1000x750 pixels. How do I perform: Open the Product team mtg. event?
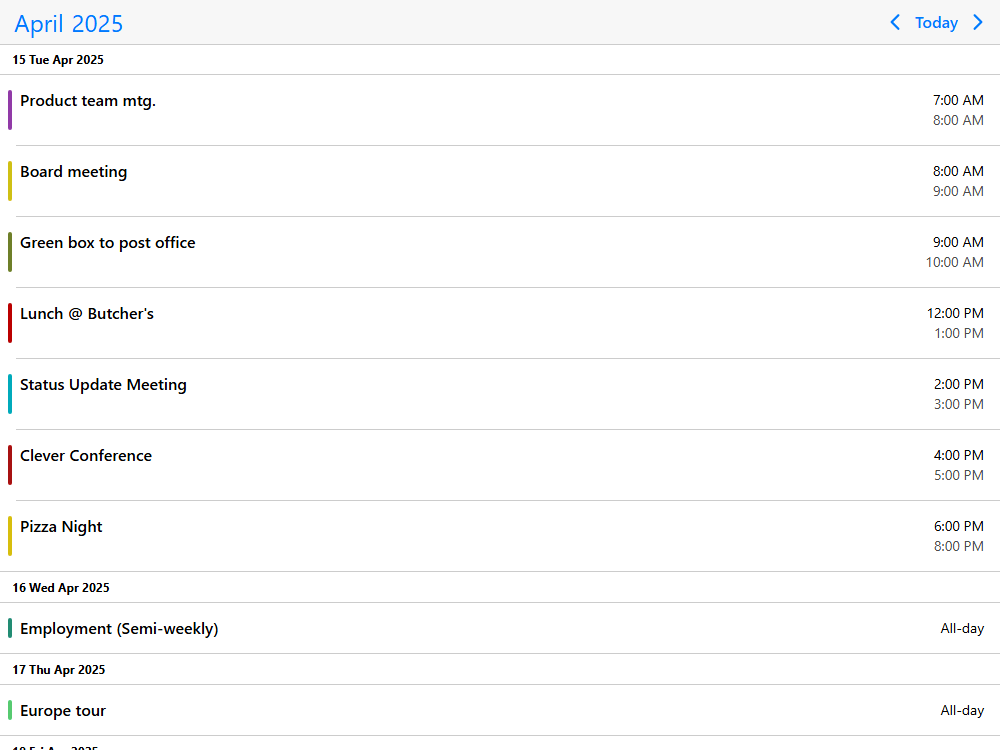[500, 110]
